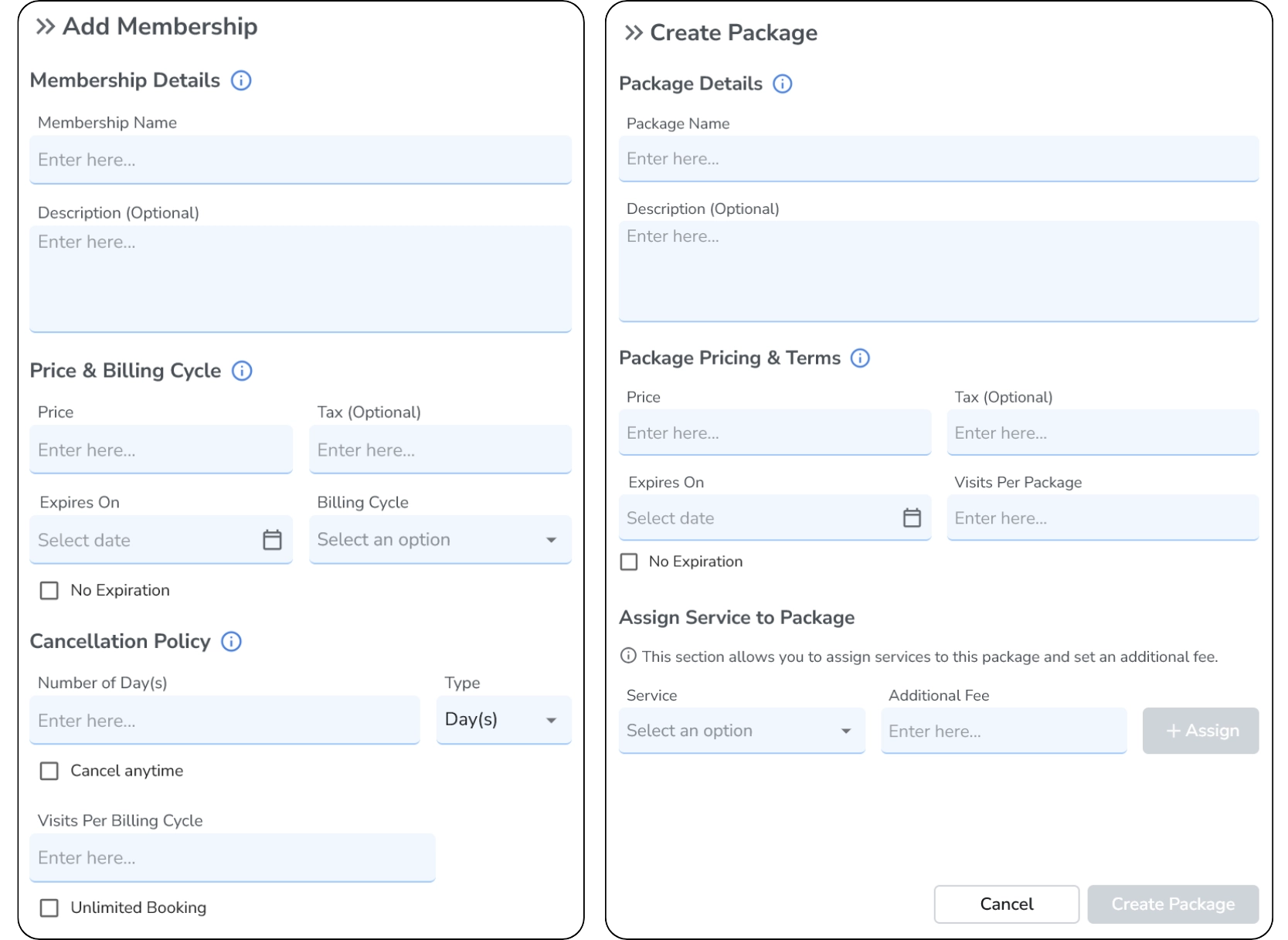Screen dimensions: 1288x940
Task: Click the Cancel button
Action: [x=1006, y=904]
